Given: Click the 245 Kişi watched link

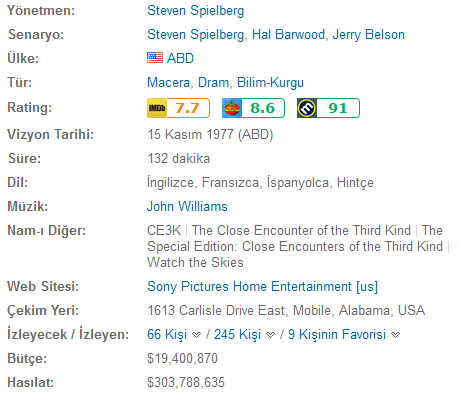Looking at the screenshot, I should [x=237, y=334].
